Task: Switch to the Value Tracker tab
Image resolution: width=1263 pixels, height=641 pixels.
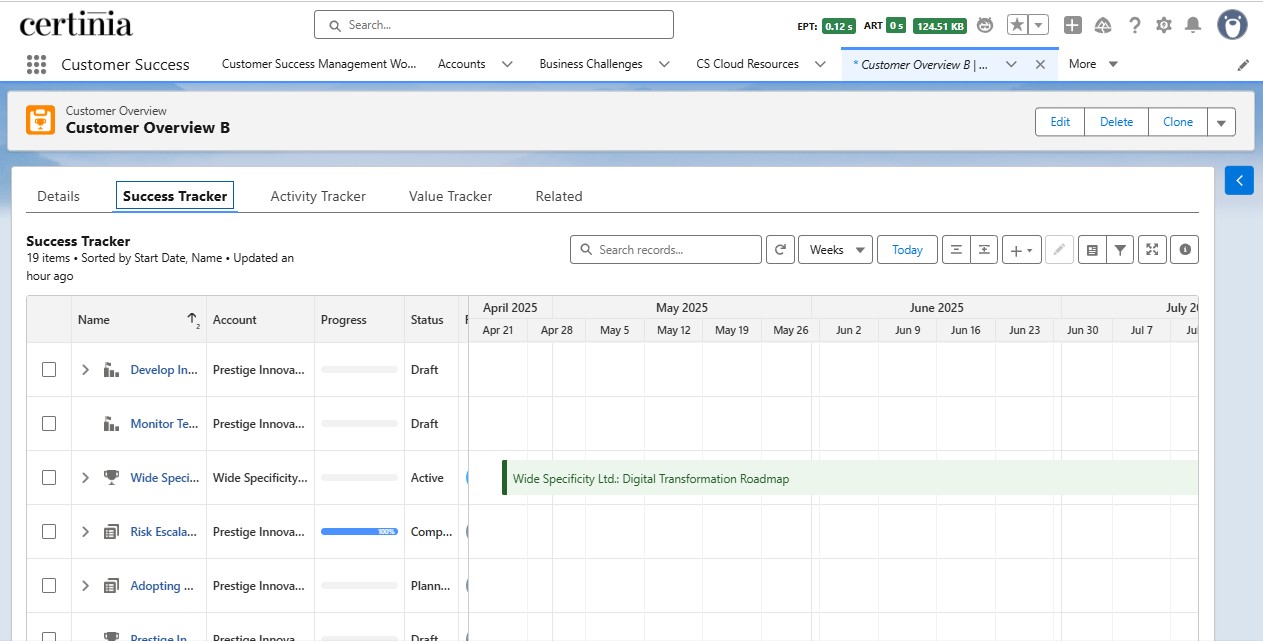Action: 450,196
